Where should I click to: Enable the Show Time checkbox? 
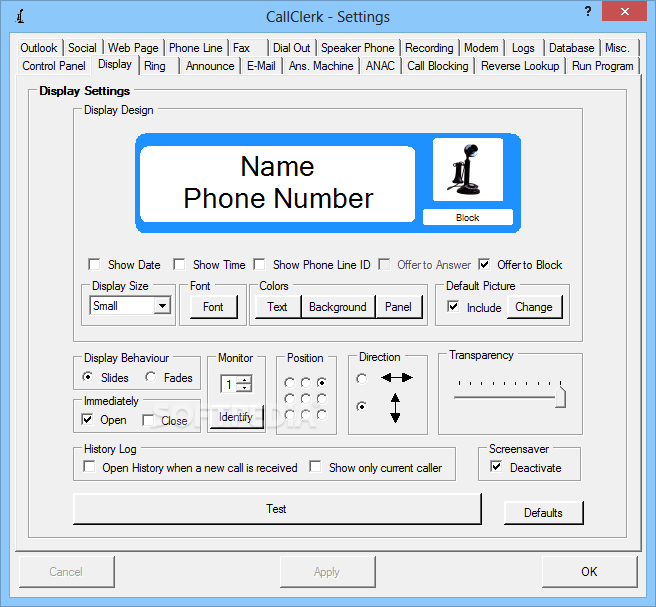(179, 264)
